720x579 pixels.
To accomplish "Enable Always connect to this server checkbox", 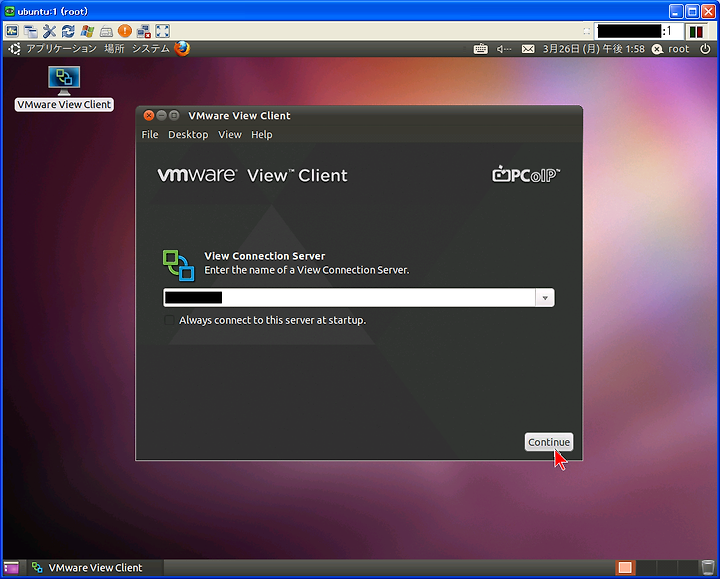I will pos(169,320).
